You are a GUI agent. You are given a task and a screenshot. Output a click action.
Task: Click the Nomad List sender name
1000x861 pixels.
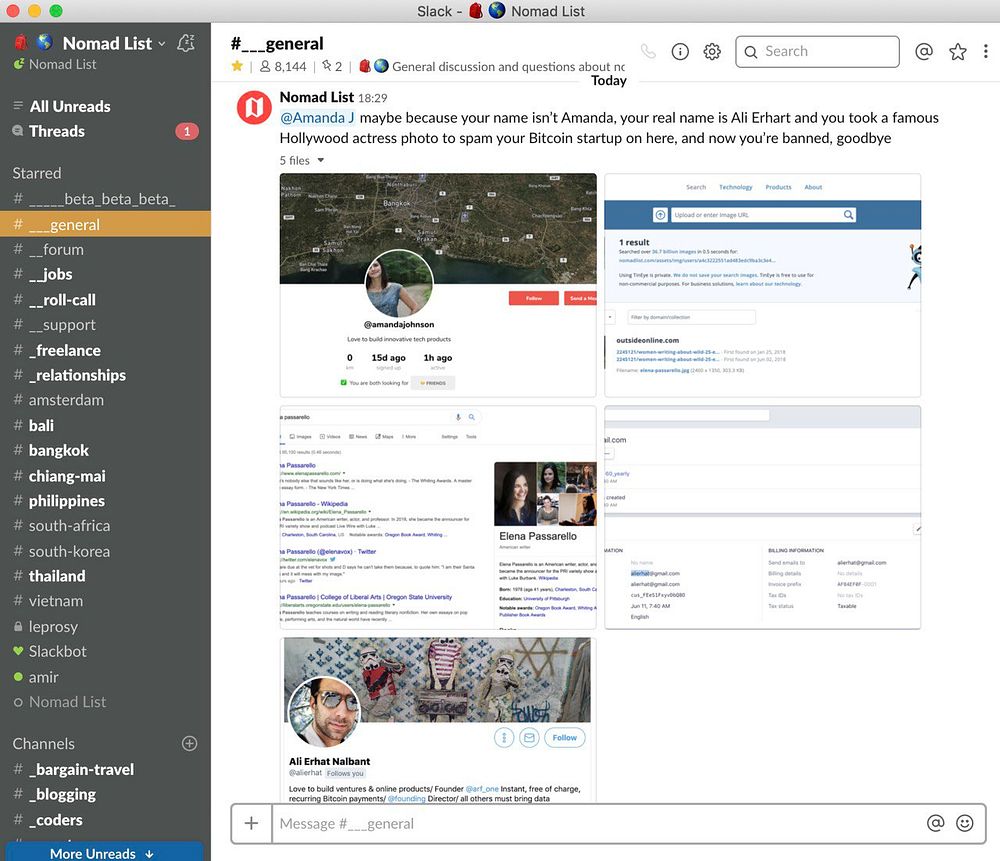pos(316,97)
